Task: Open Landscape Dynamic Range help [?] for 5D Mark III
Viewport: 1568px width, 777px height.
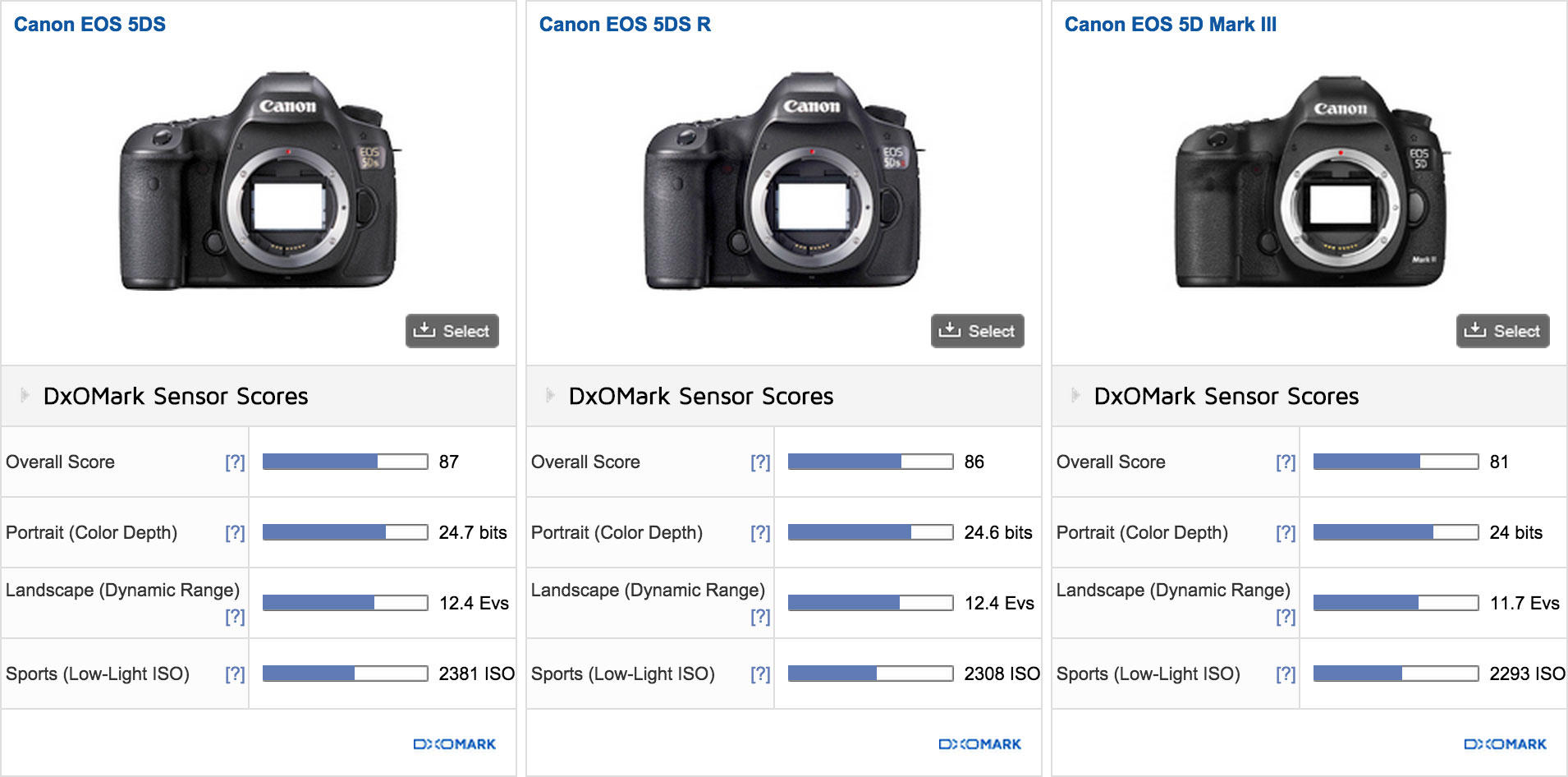Action: point(1286,617)
